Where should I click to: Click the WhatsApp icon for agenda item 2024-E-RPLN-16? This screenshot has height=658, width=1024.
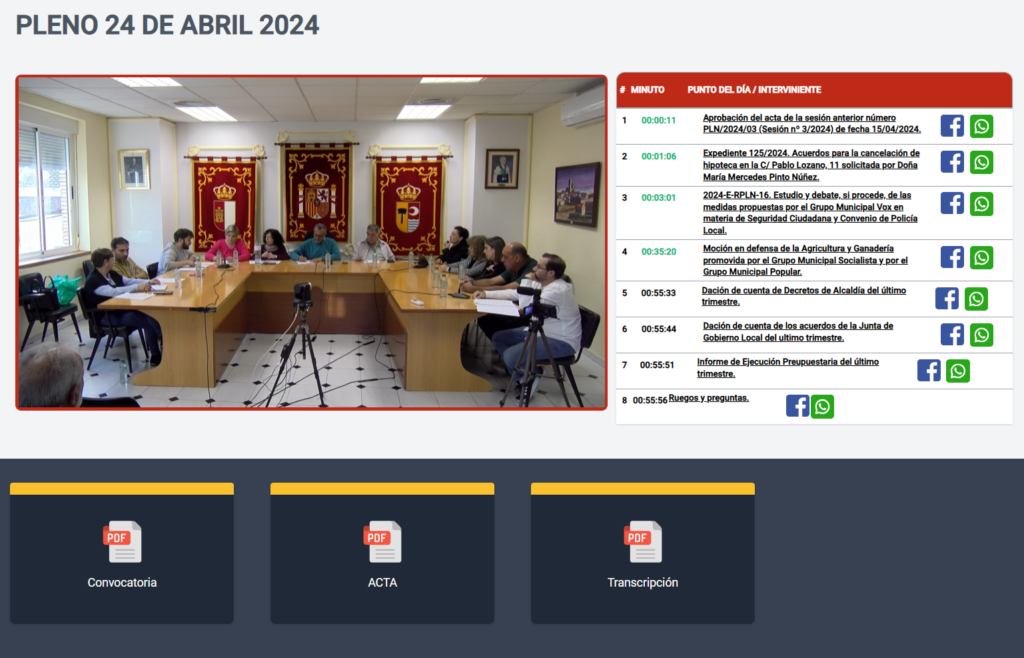coord(981,203)
